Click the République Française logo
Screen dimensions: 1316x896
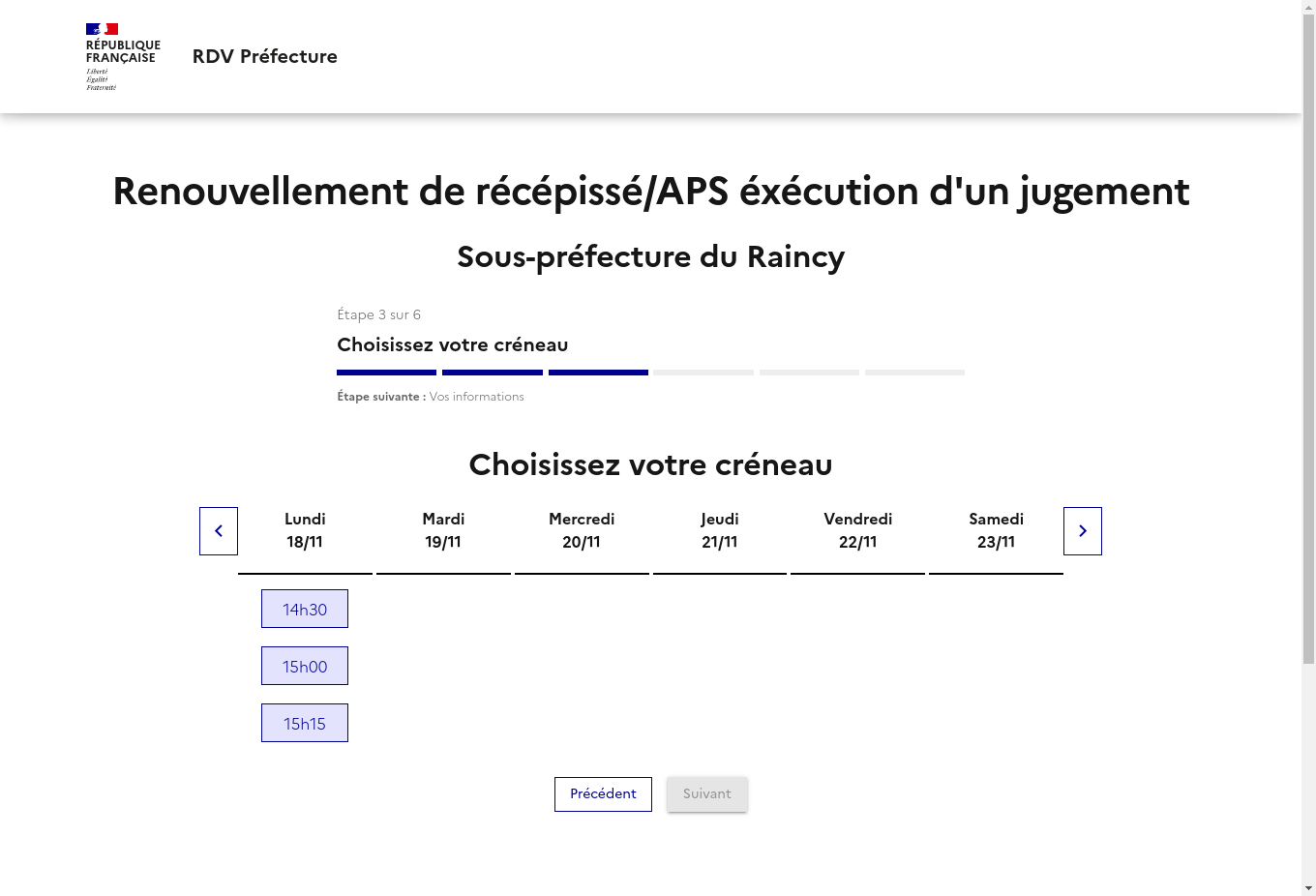click(123, 57)
